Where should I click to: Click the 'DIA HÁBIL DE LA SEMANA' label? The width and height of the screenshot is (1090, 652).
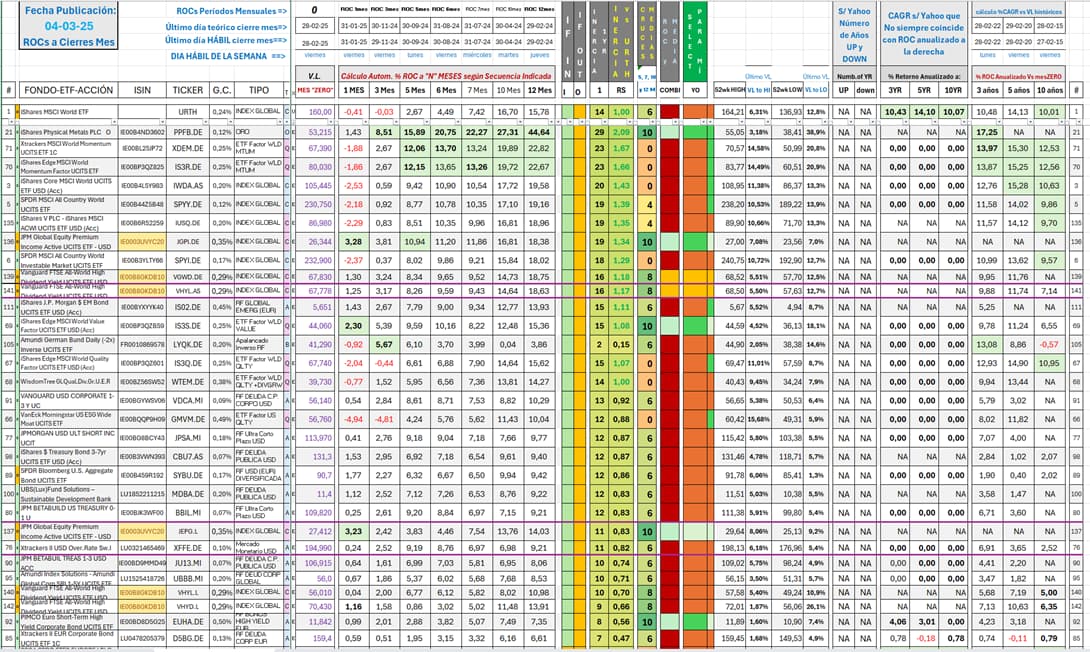pos(229,56)
